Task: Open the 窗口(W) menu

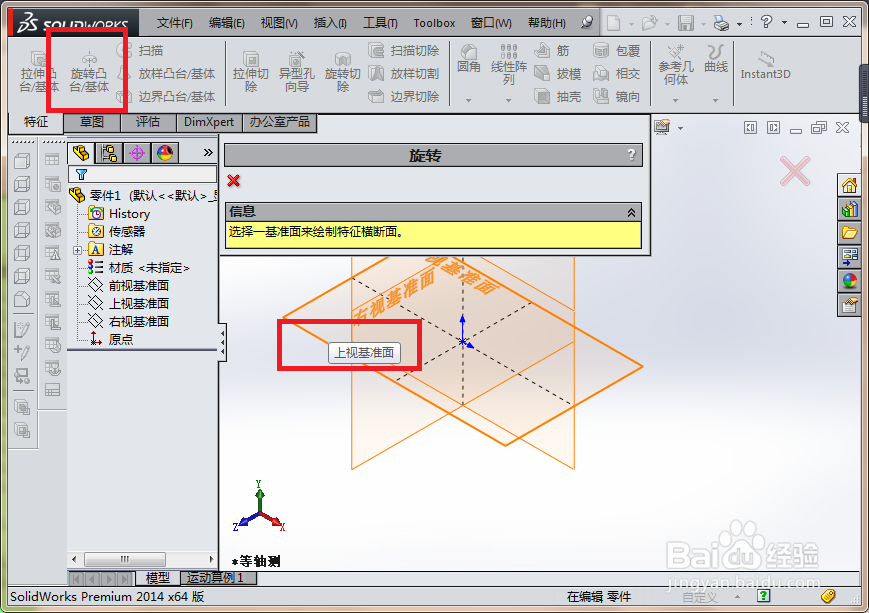Action: [x=491, y=23]
